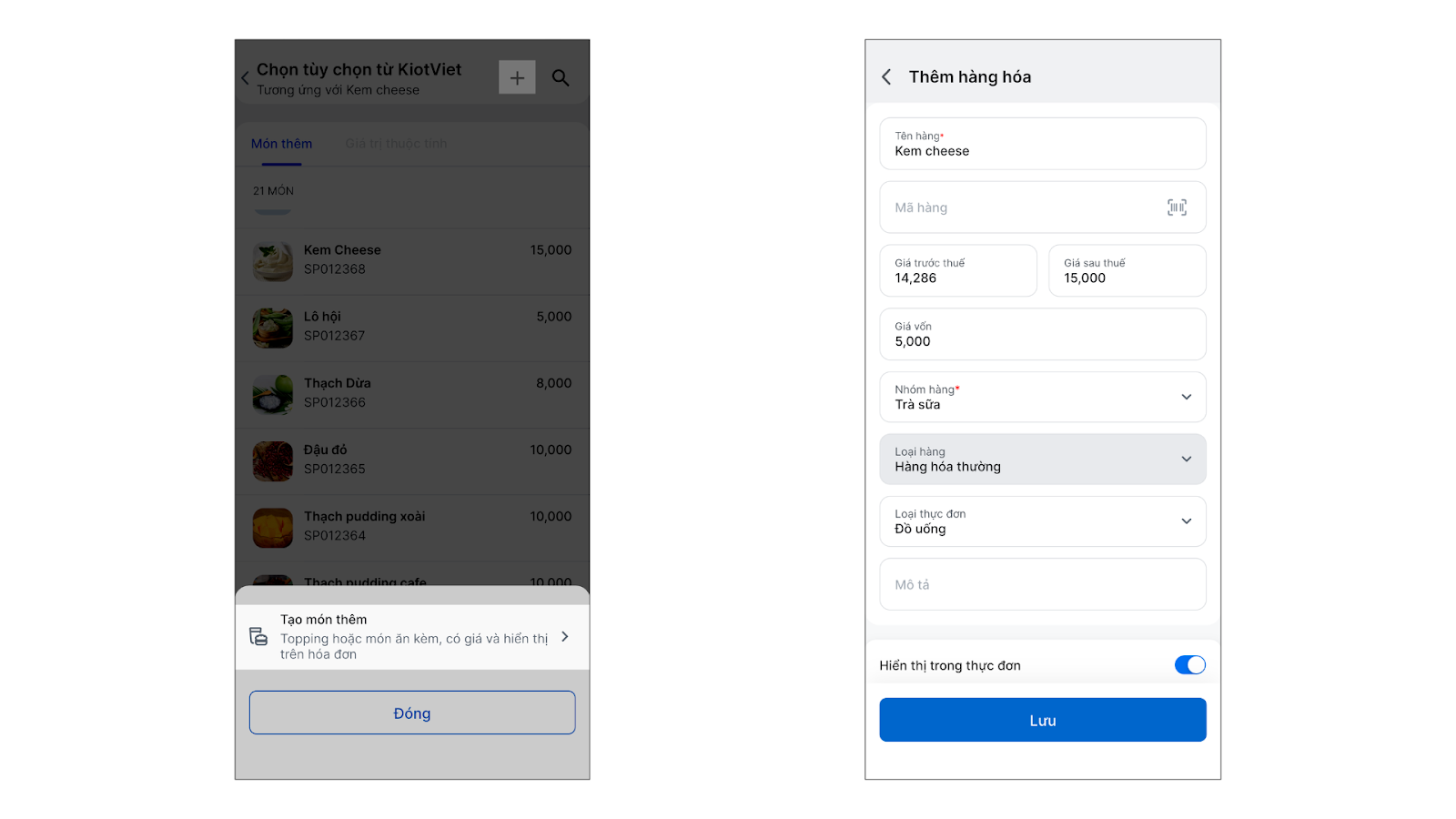The width and height of the screenshot is (1456, 819).
Task: Open the Loại hàng dropdown
Action: point(1186,460)
